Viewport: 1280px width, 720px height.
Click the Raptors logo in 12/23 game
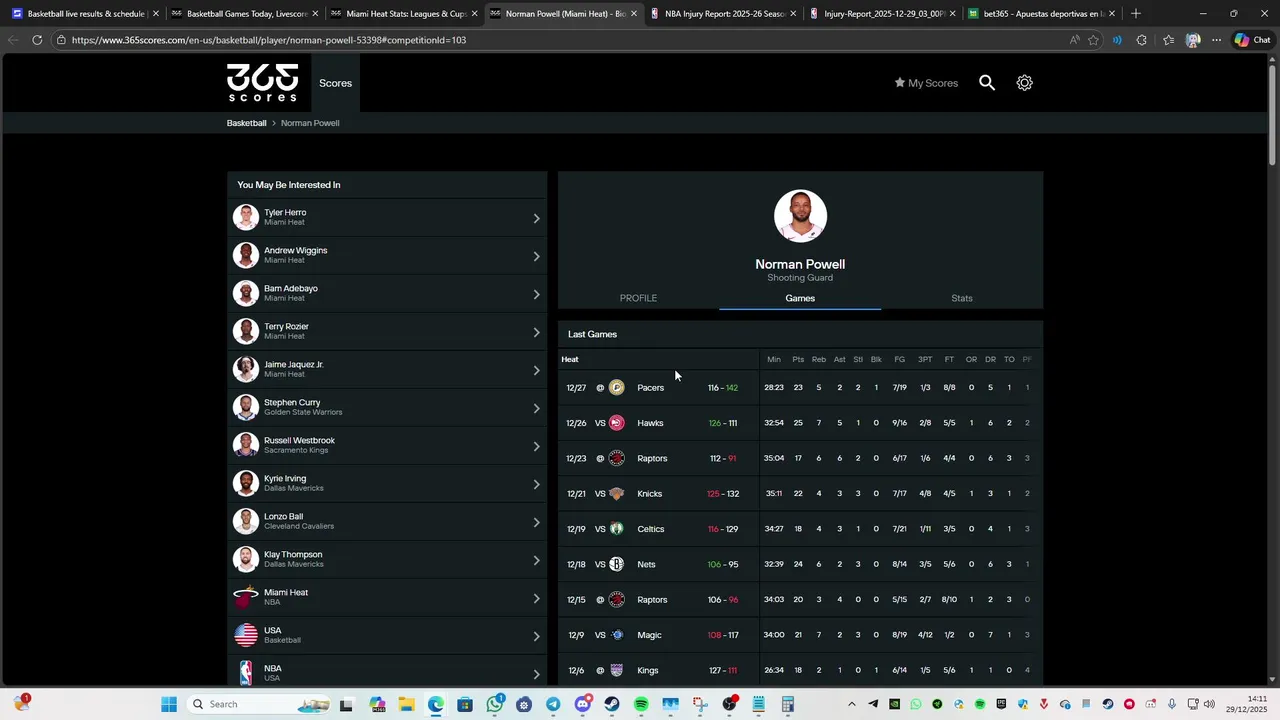pyautogui.click(x=616, y=458)
